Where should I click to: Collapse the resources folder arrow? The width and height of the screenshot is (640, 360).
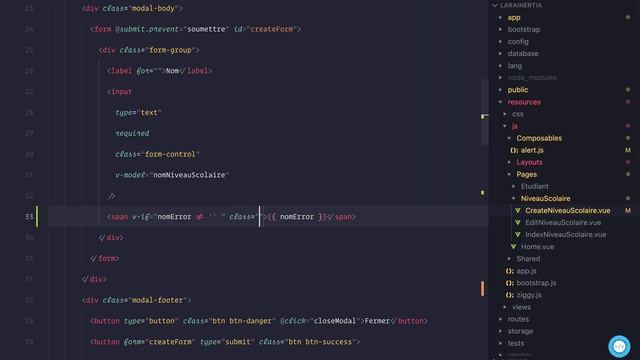click(x=500, y=102)
